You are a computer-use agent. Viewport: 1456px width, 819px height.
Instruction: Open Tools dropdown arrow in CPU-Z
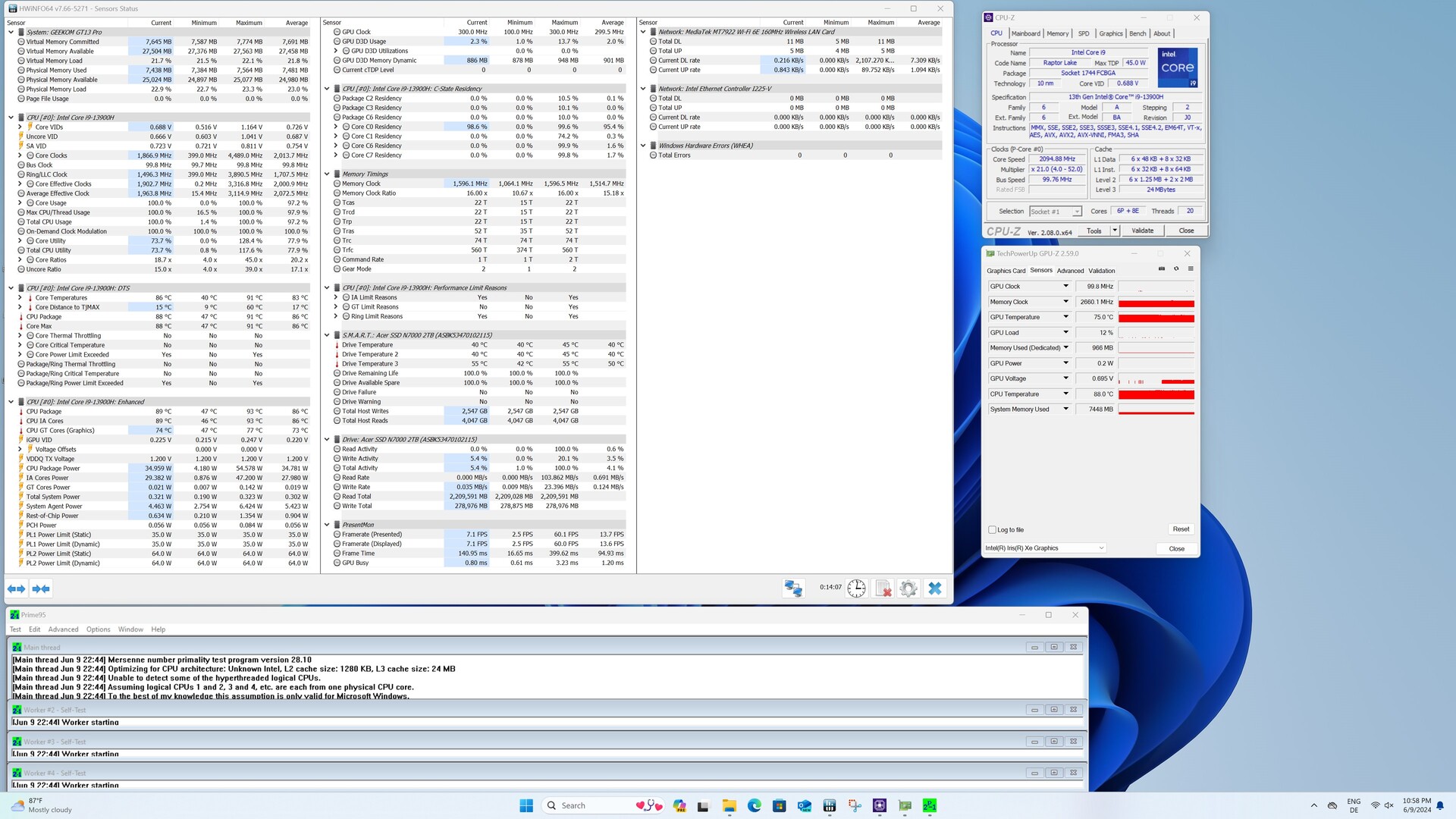pyautogui.click(x=1115, y=231)
